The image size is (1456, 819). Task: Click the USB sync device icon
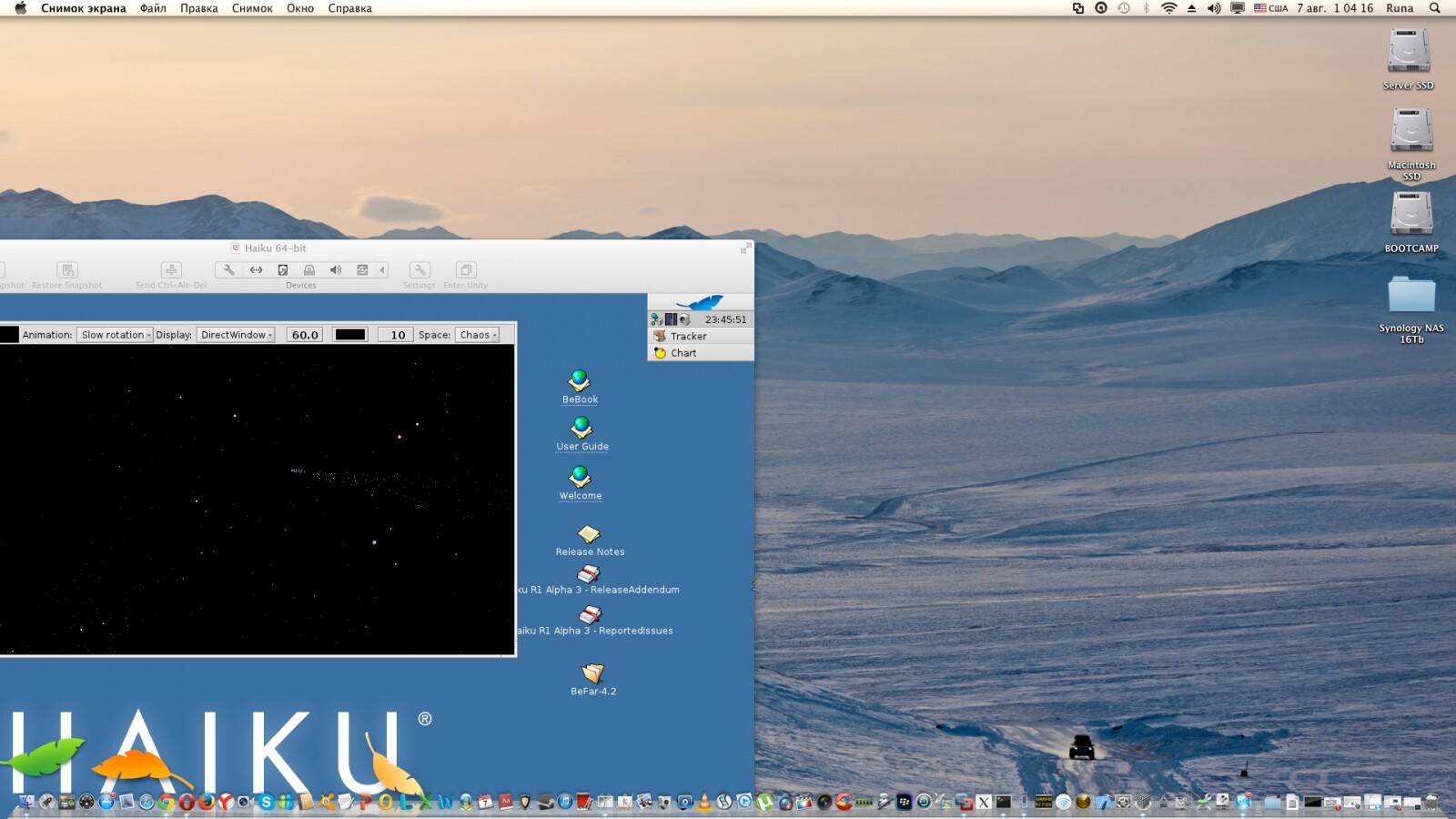(x=362, y=270)
